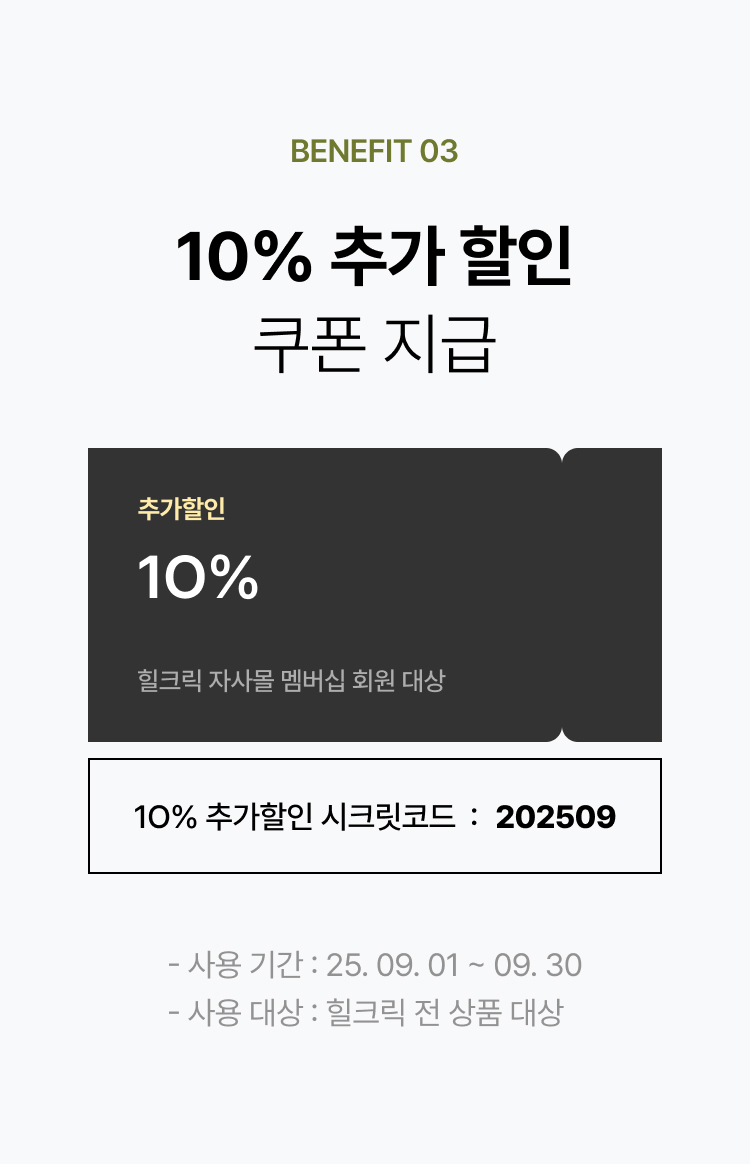The width and height of the screenshot is (750, 1164).
Task: Click the '시크릿코드' word in code box
Action: click(388, 817)
